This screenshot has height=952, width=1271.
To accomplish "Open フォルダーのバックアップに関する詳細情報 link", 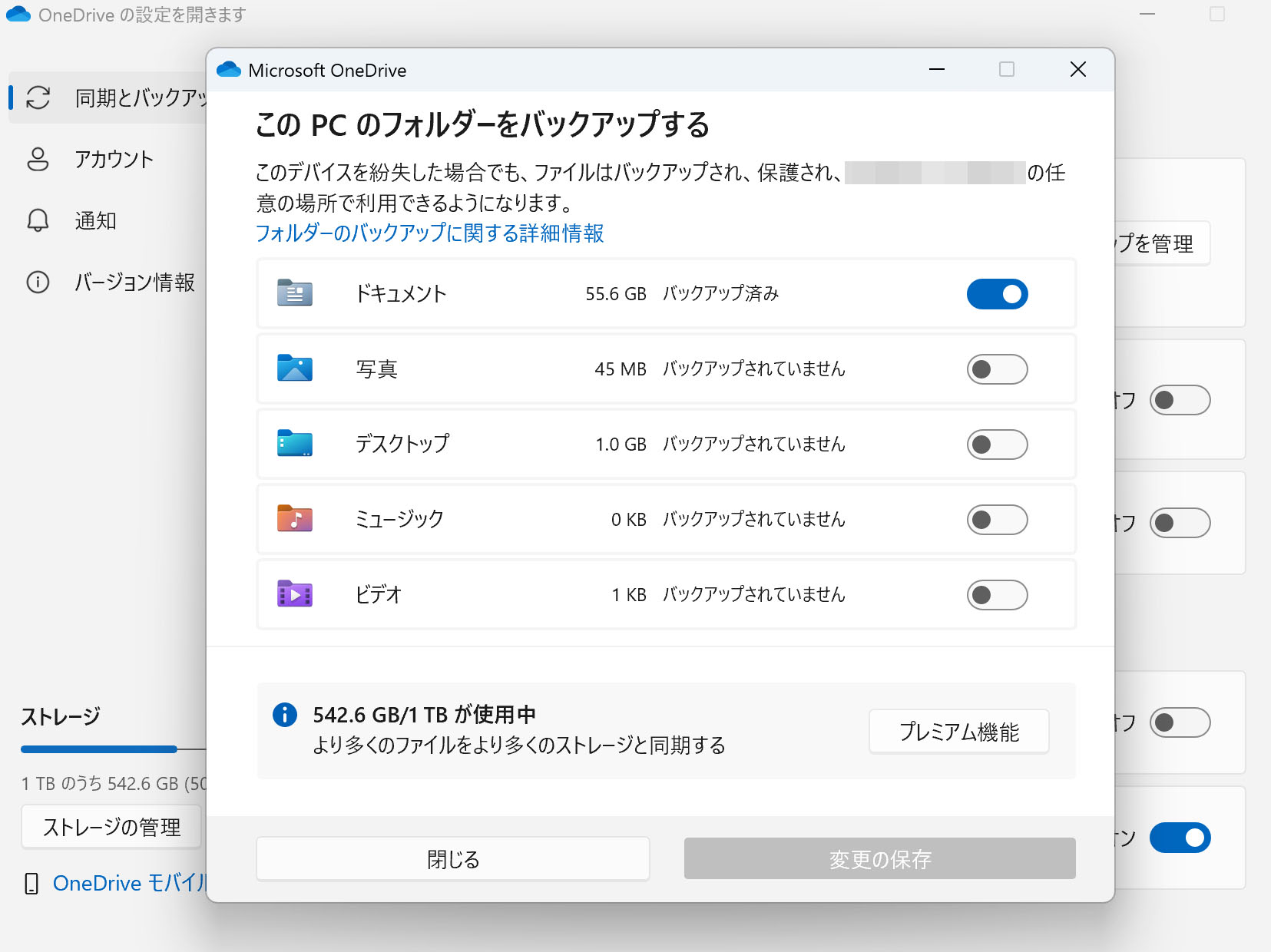I will coord(429,233).
